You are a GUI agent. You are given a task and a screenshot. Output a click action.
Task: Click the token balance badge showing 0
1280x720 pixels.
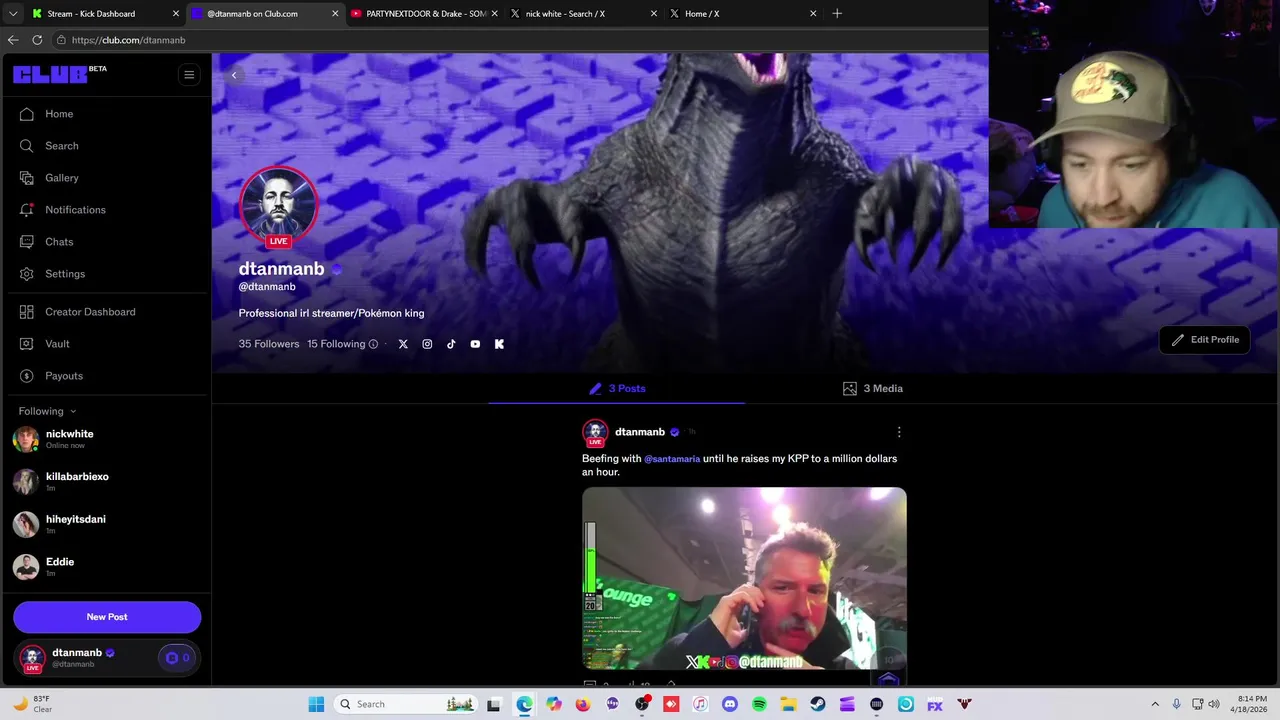177,658
